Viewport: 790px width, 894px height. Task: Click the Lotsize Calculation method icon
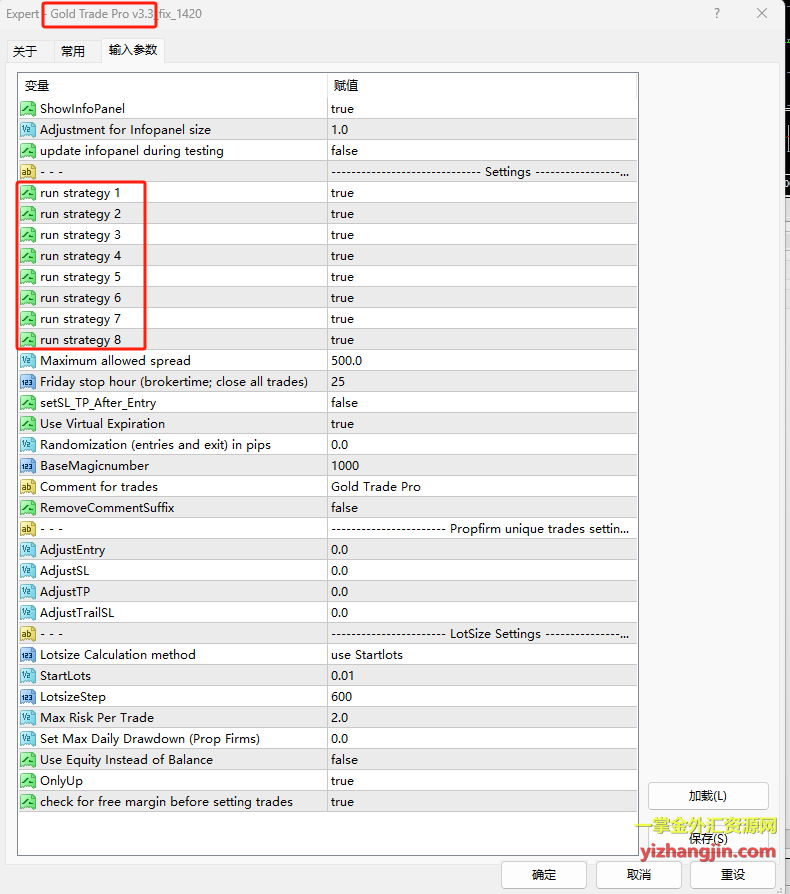click(28, 655)
